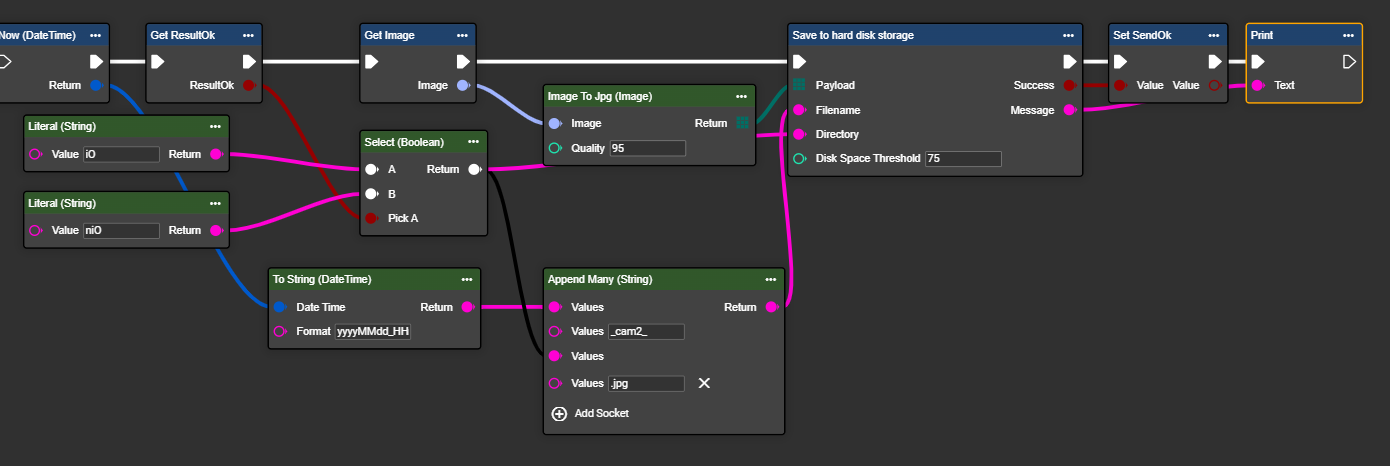Viewport: 1390px width, 466px height.
Task: Click the Date Time input socket
Action: (280, 307)
